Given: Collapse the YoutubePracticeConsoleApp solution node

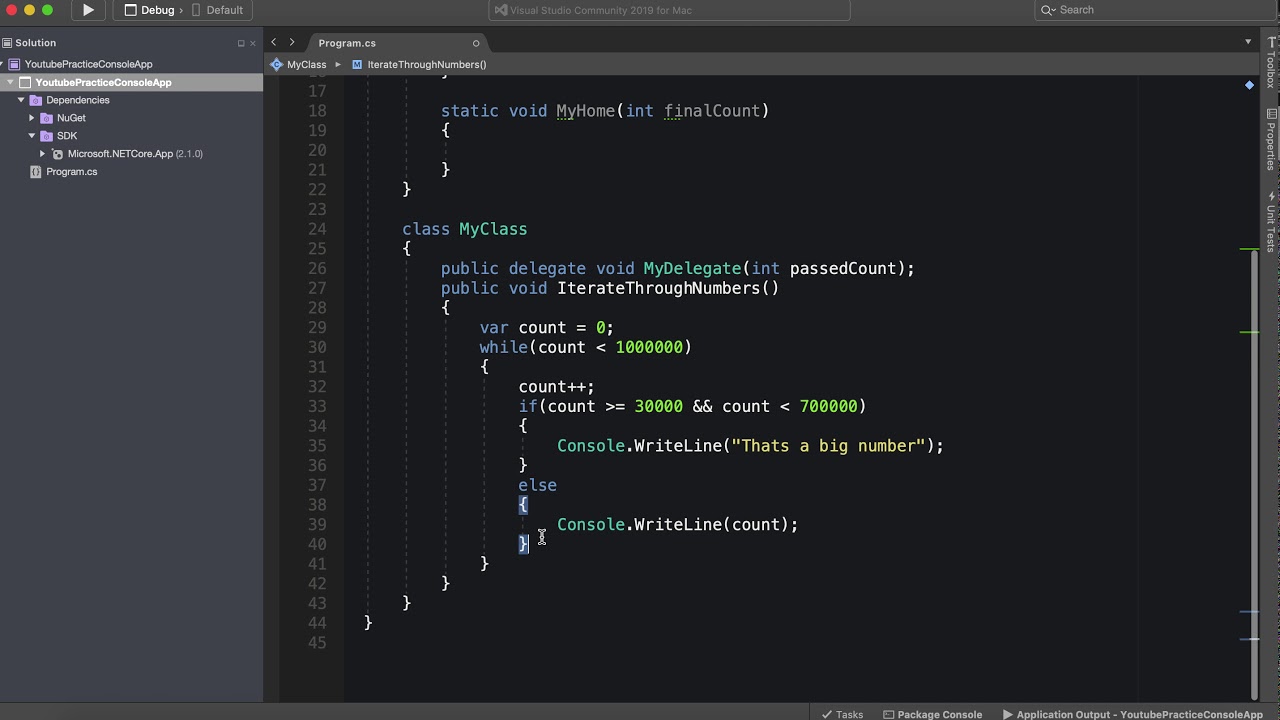Looking at the screenshot, I should (x=3, y=64).
